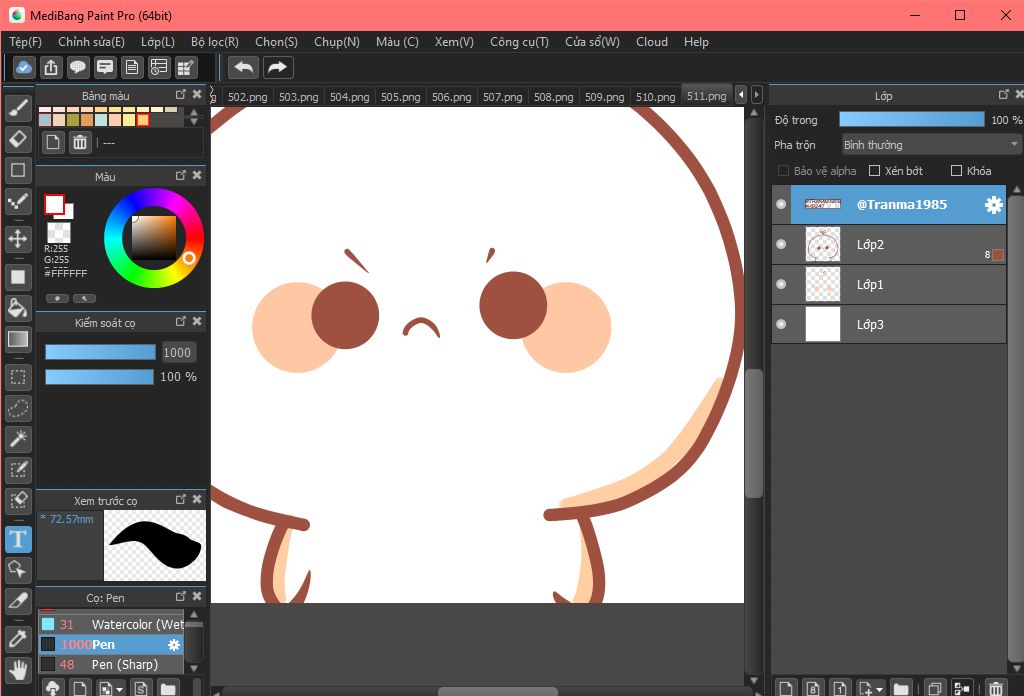Select the Gradient tool

pyautogui.click(x=18, y=339)
